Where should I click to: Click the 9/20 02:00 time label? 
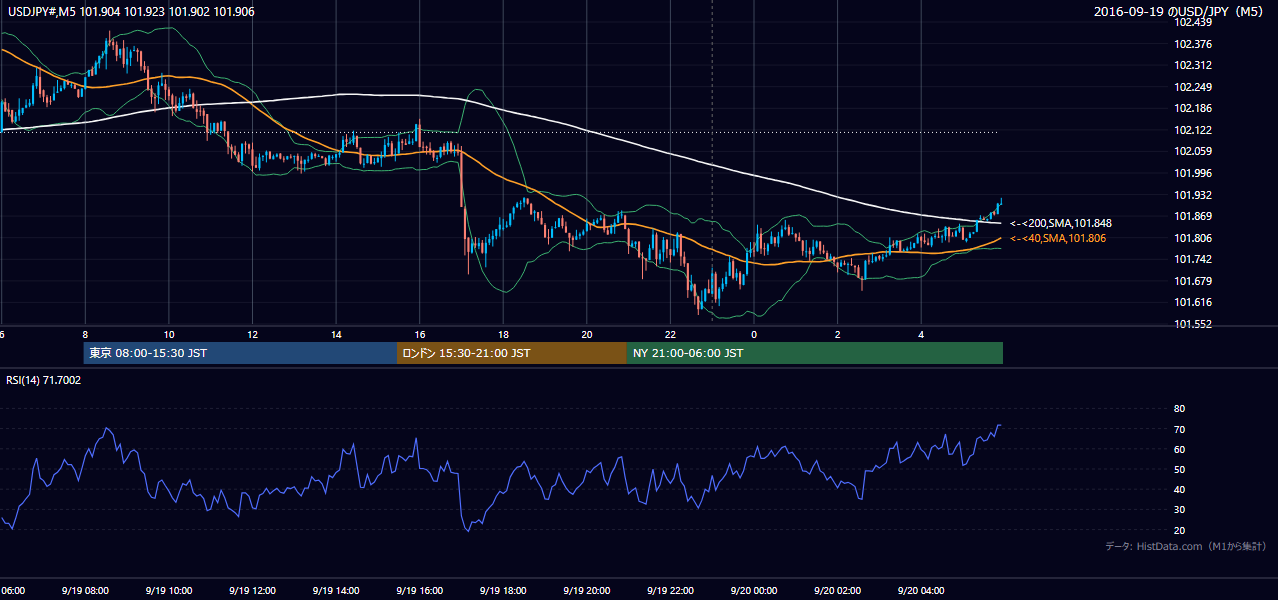(837, 591)
